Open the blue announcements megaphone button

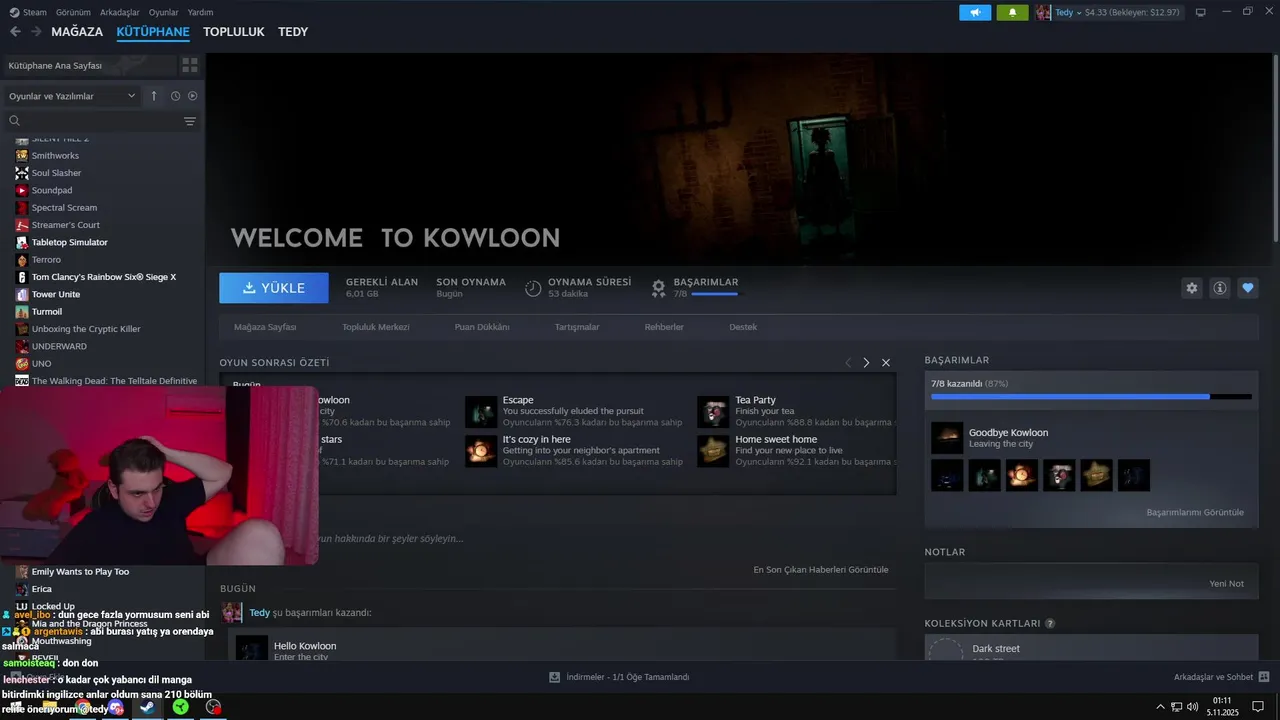click(x=975, y=12)
